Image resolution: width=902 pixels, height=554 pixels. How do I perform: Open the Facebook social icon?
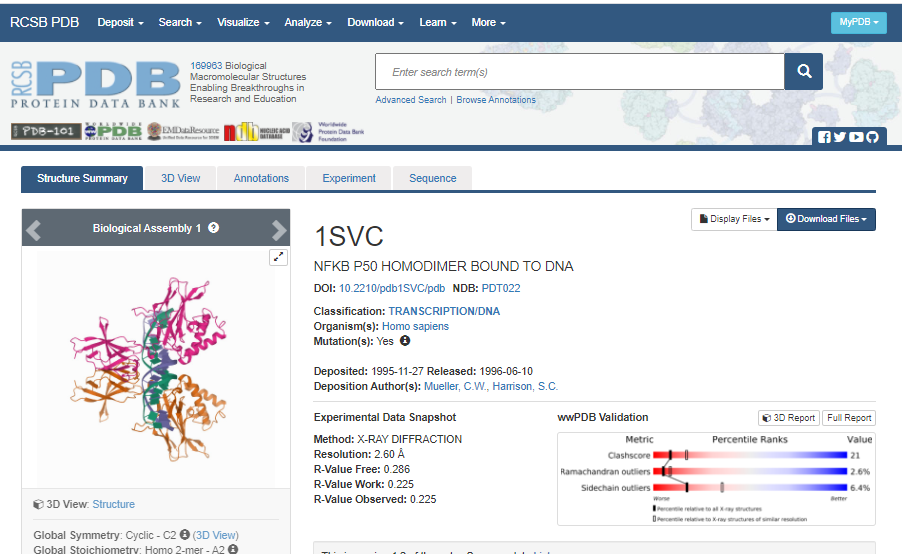[824, 138]
